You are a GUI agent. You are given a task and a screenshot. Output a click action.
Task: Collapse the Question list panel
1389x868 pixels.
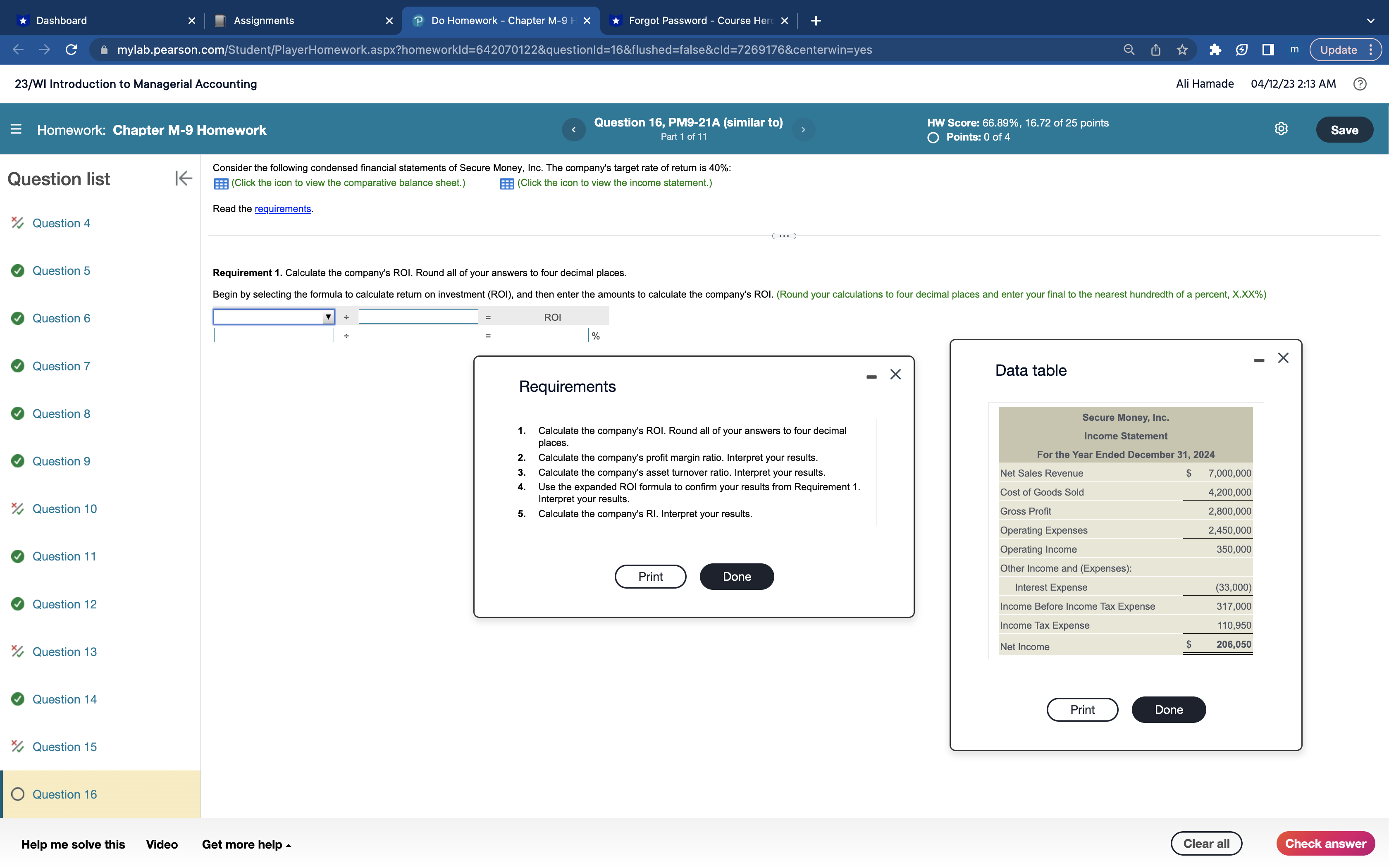pyautogui.click(x=183, y=179)
